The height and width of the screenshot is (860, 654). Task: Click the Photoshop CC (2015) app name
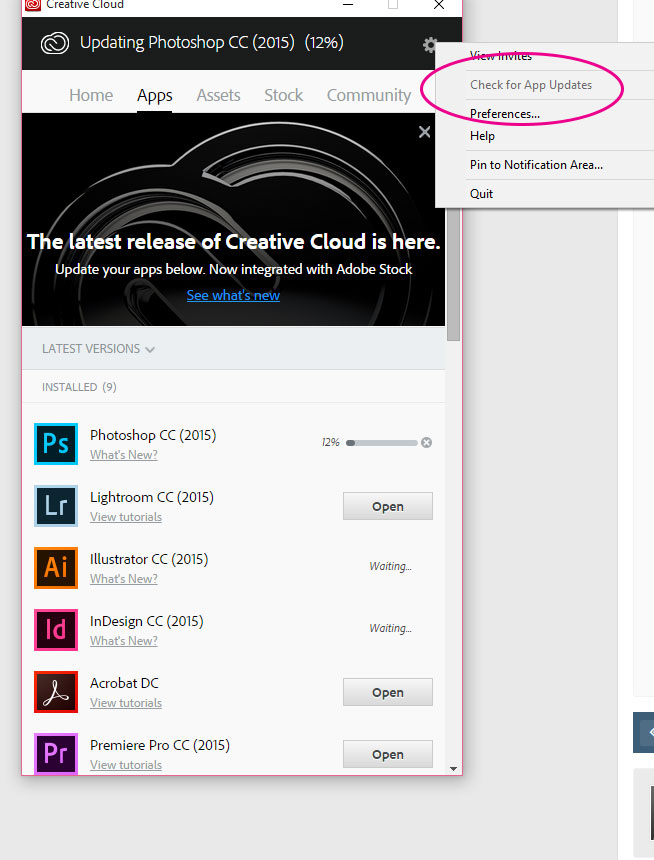coord(153,435)
